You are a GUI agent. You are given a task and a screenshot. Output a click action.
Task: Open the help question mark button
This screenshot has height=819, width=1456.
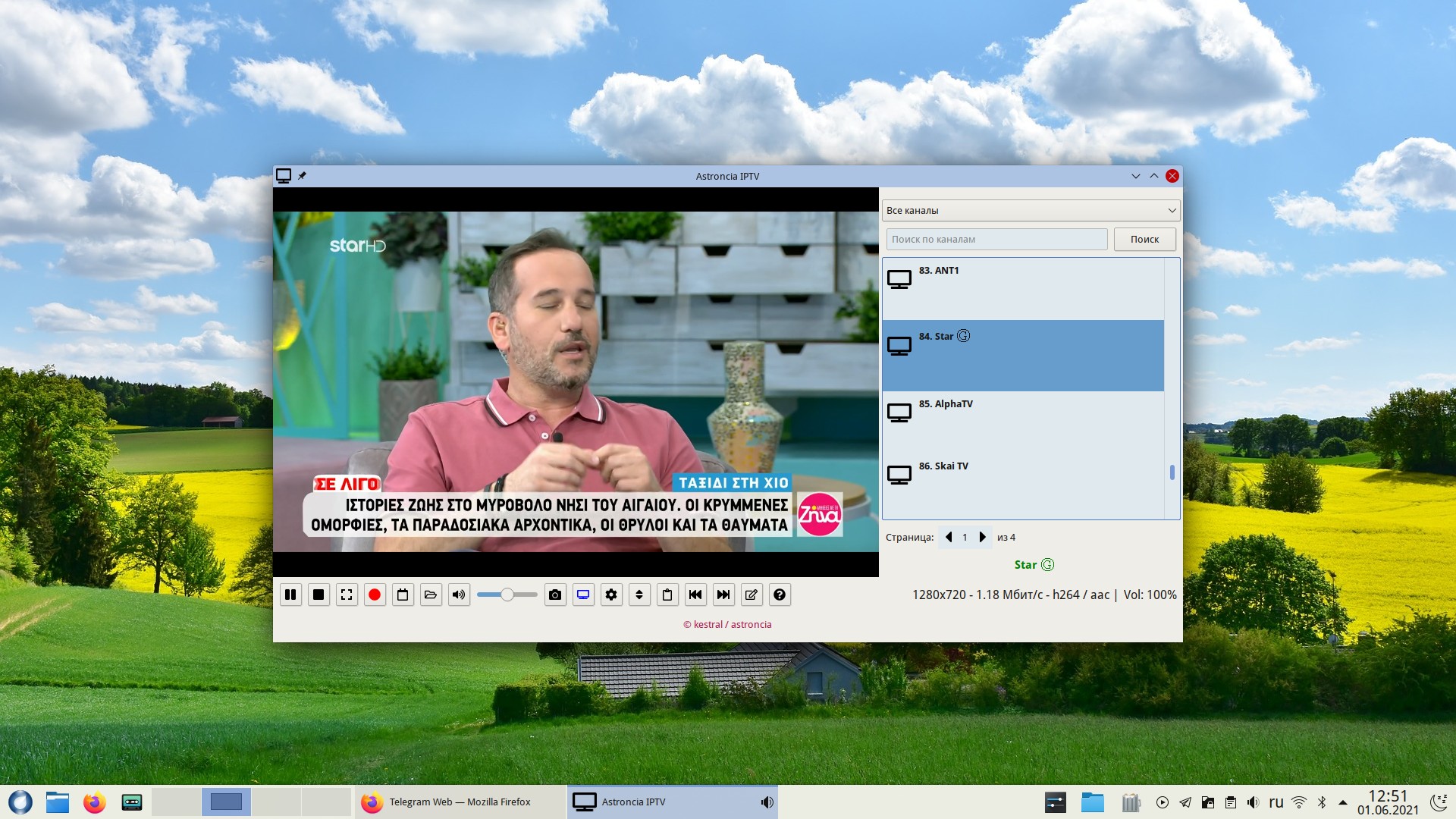tap(780, 595)
